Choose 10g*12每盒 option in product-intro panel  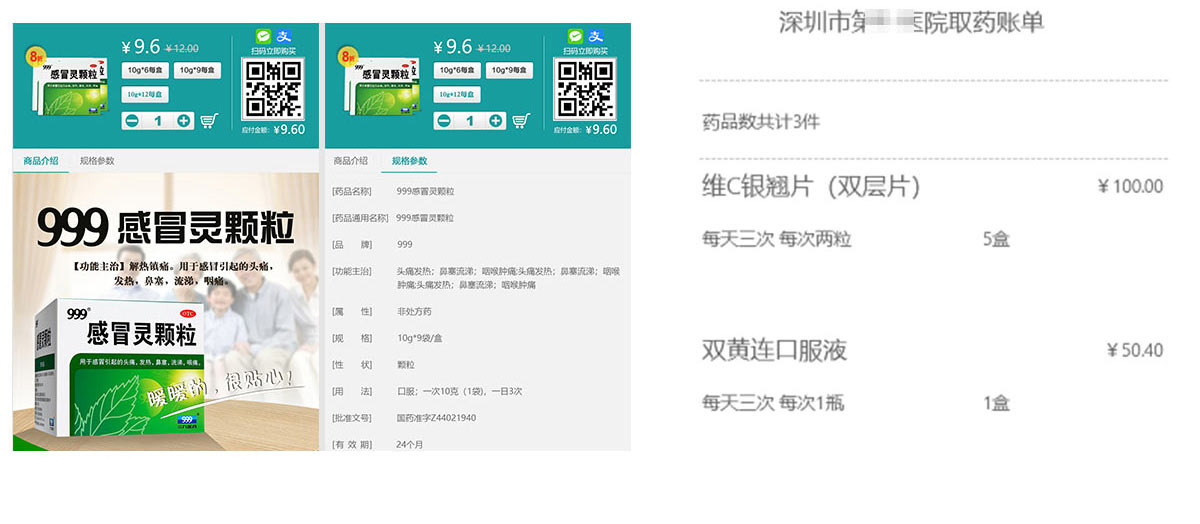pos(146,94)
